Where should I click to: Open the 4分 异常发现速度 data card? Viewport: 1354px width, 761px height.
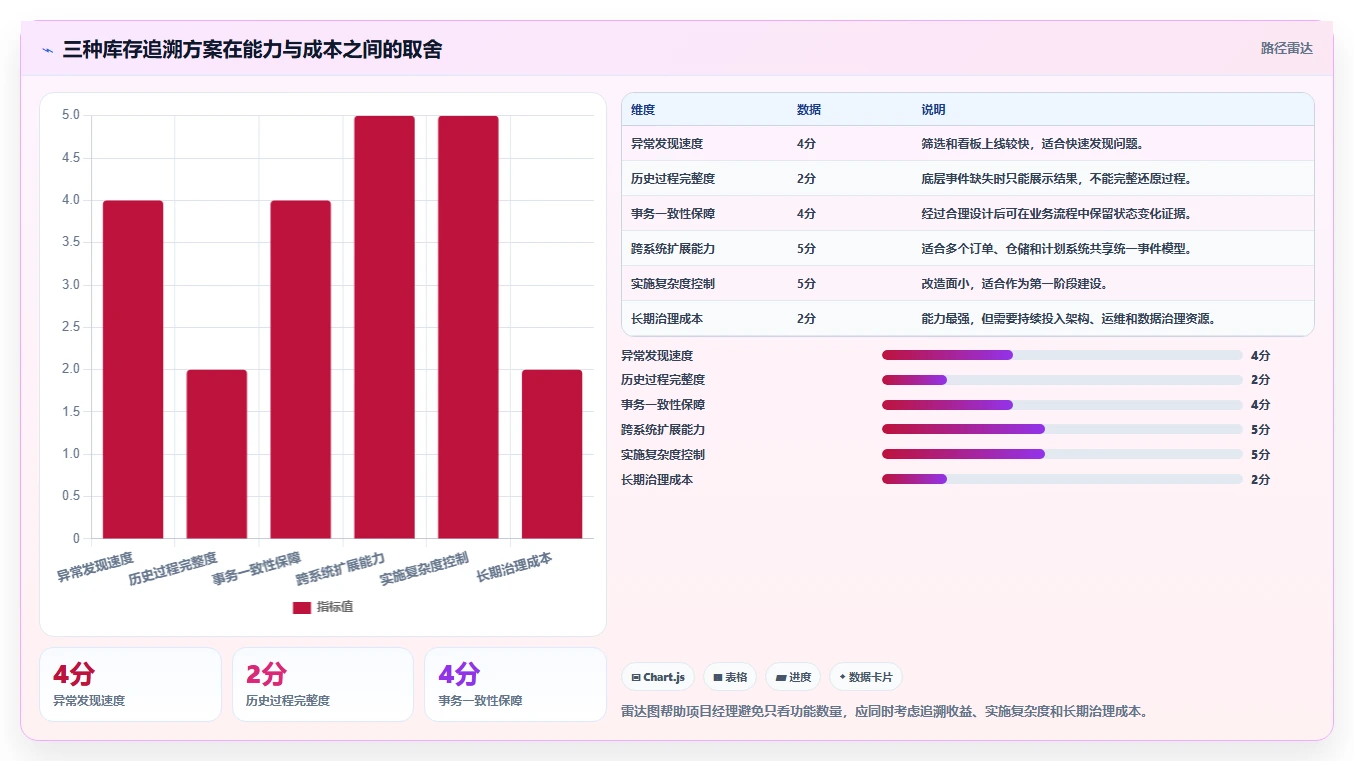(x=130, y=684)
